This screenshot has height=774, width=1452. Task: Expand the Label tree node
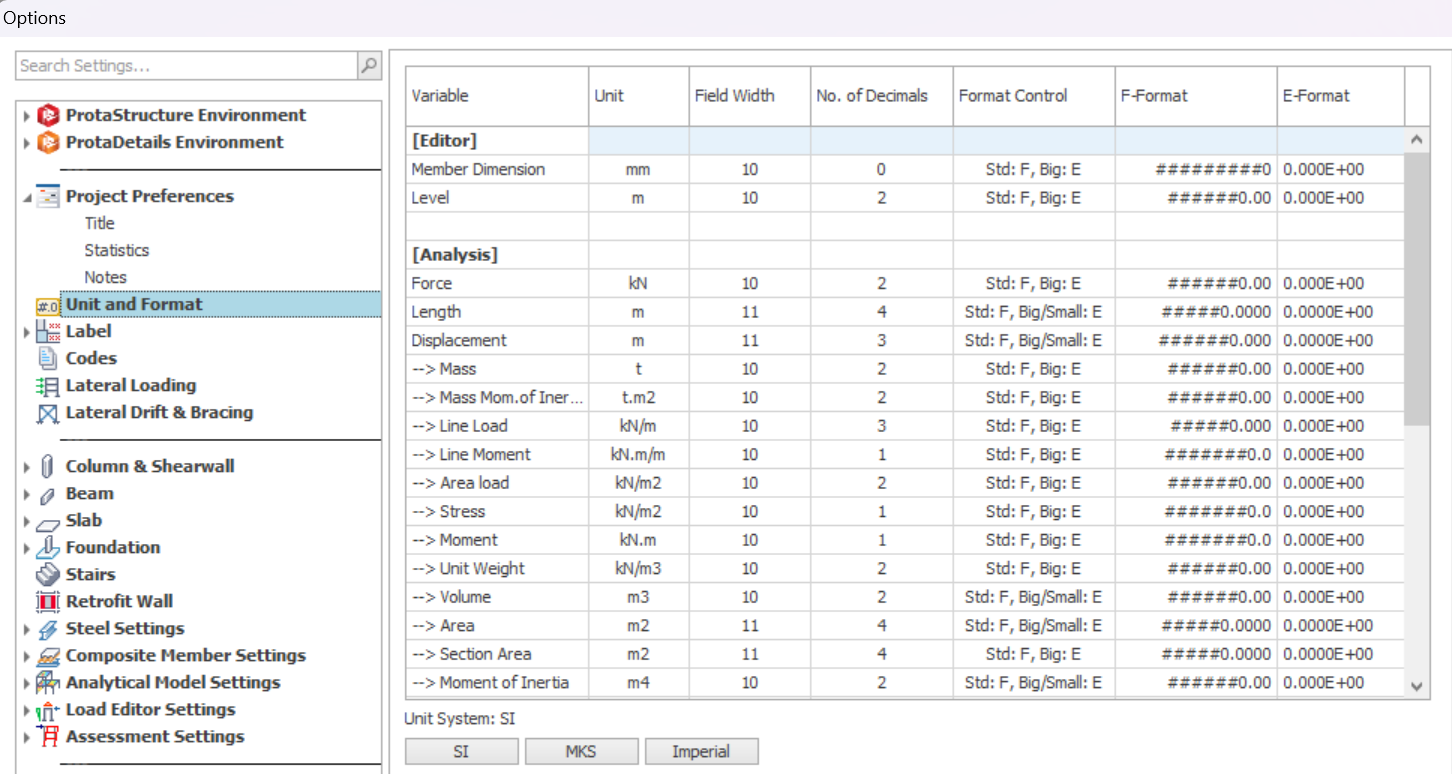coord(27,332)
